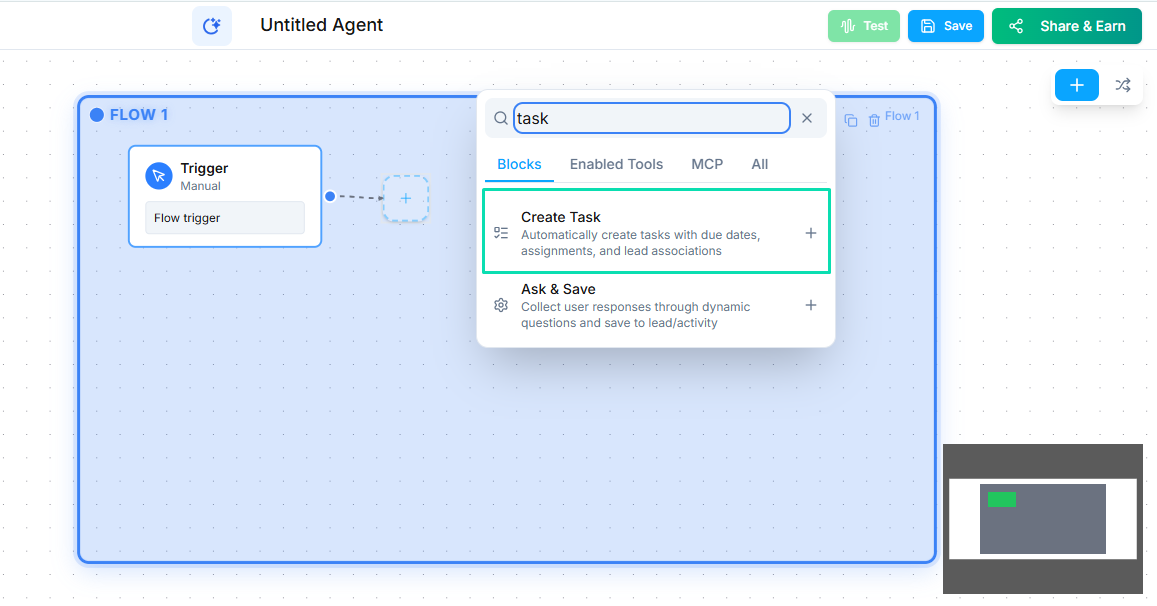
Task: Switch to the Blocks tab
Action: 519,164
